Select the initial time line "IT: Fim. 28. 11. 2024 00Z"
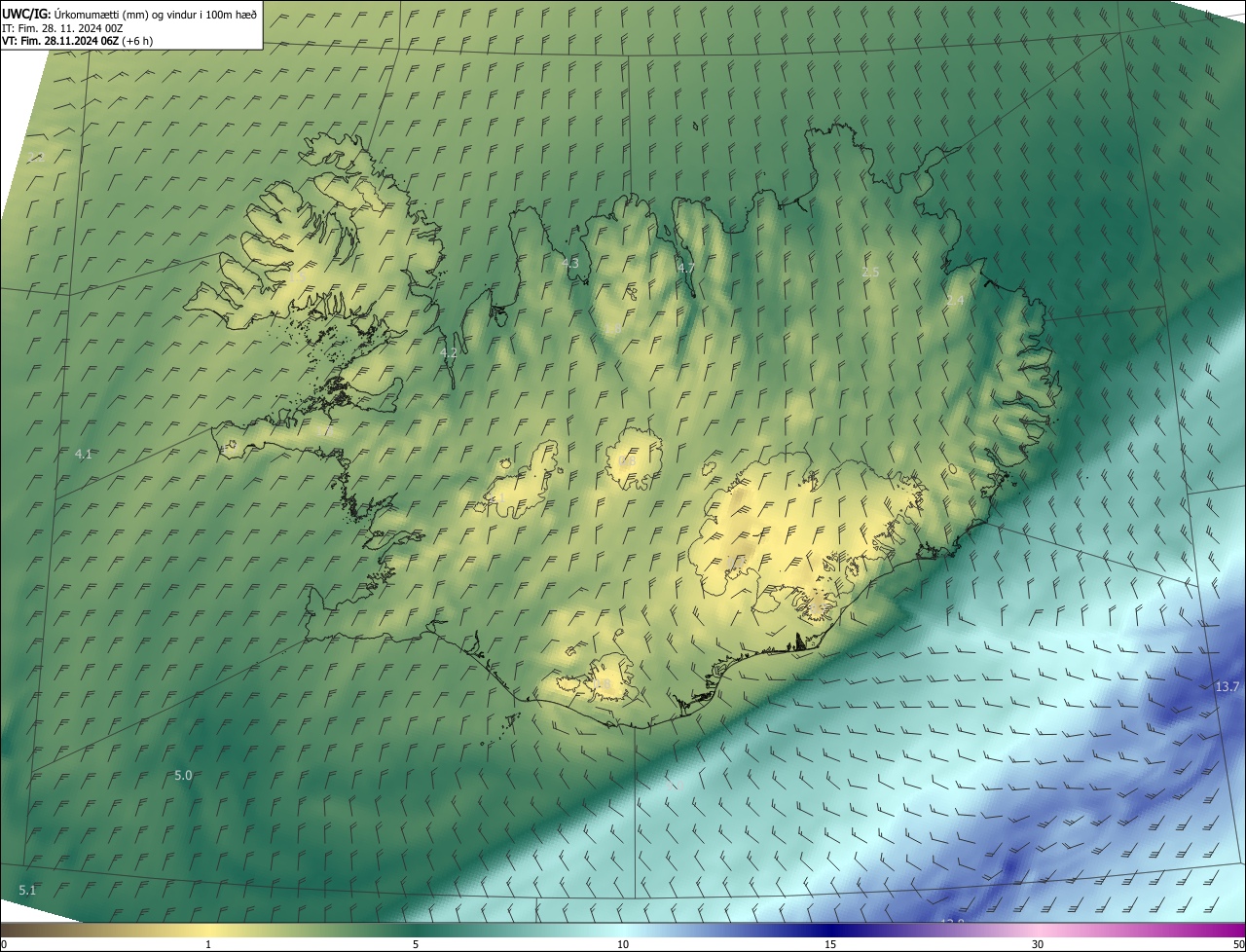Viewport: 1246px width, 952px height. coord(62,27)
